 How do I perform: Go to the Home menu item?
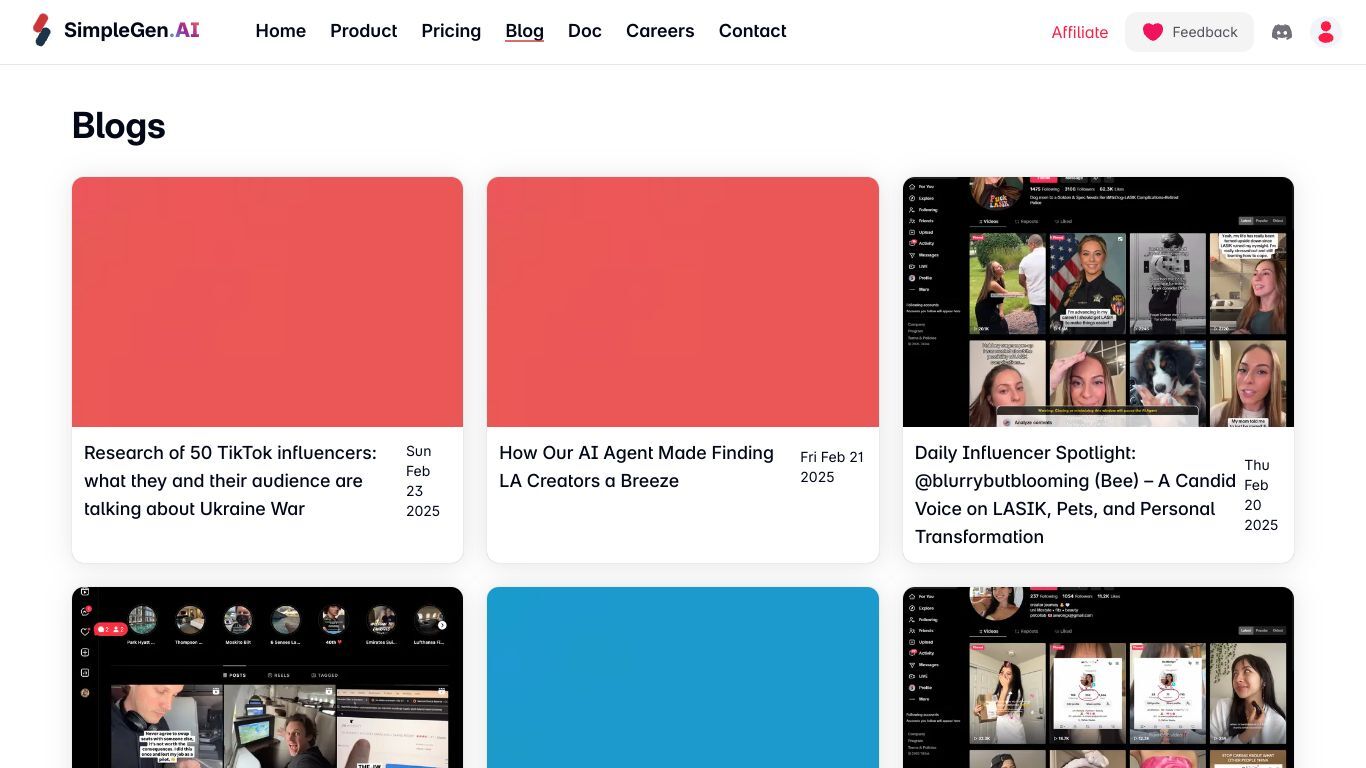[x=281, y=31]
